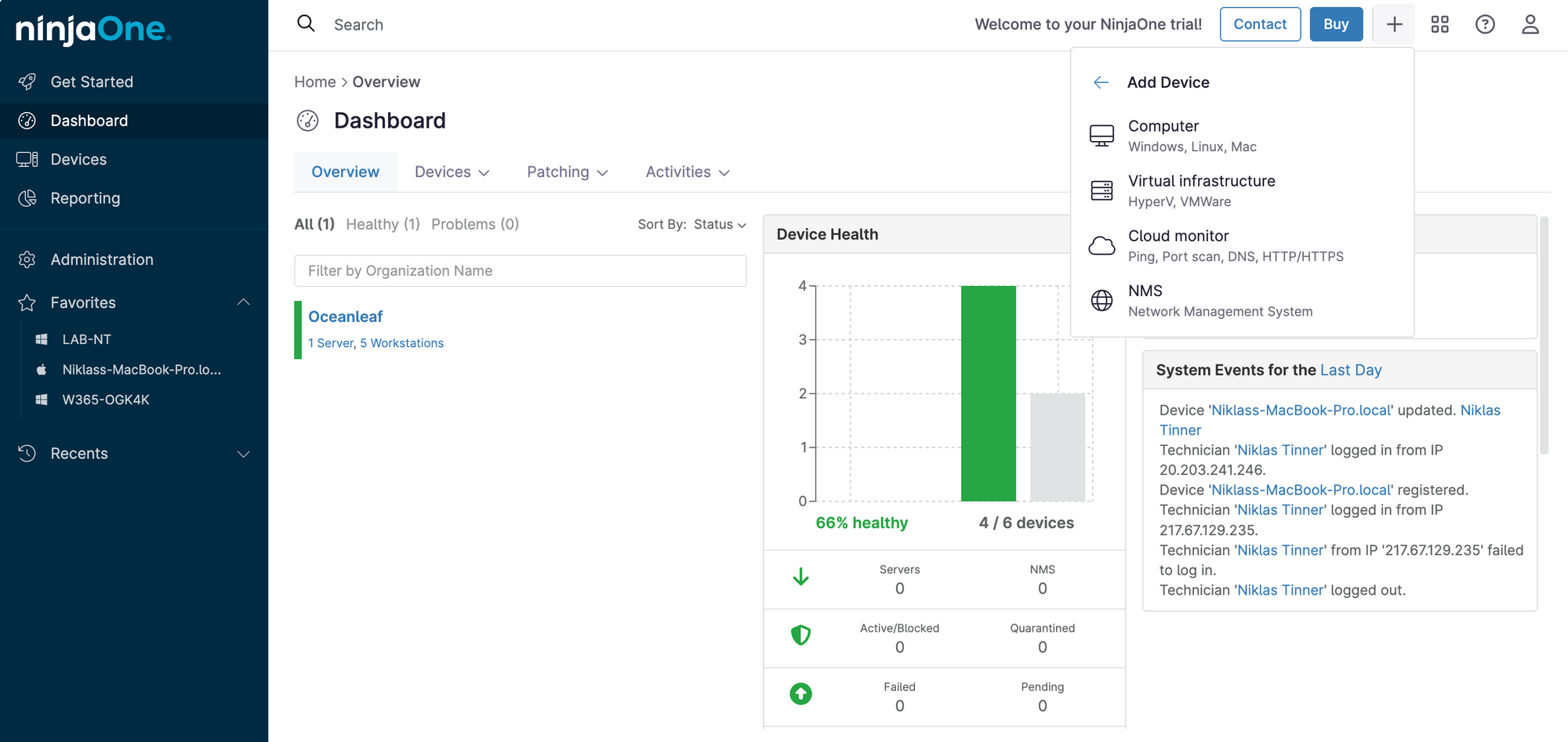Click the Get Started rocket icon

point(27,81)
